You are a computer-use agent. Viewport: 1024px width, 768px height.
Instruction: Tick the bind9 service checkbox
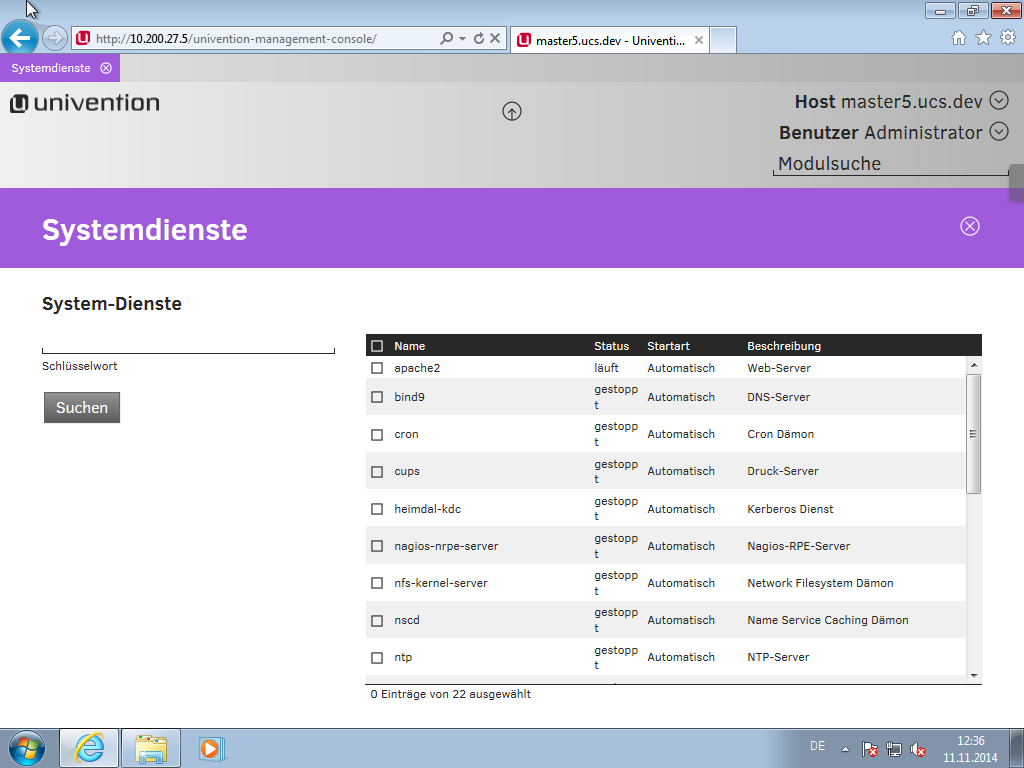[377, 397]
